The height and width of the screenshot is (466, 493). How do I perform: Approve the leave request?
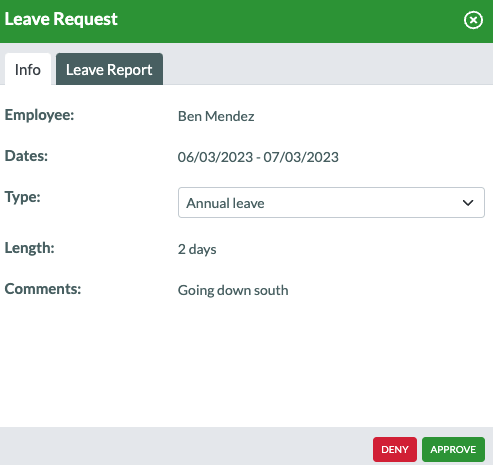(x=453, y=449)
